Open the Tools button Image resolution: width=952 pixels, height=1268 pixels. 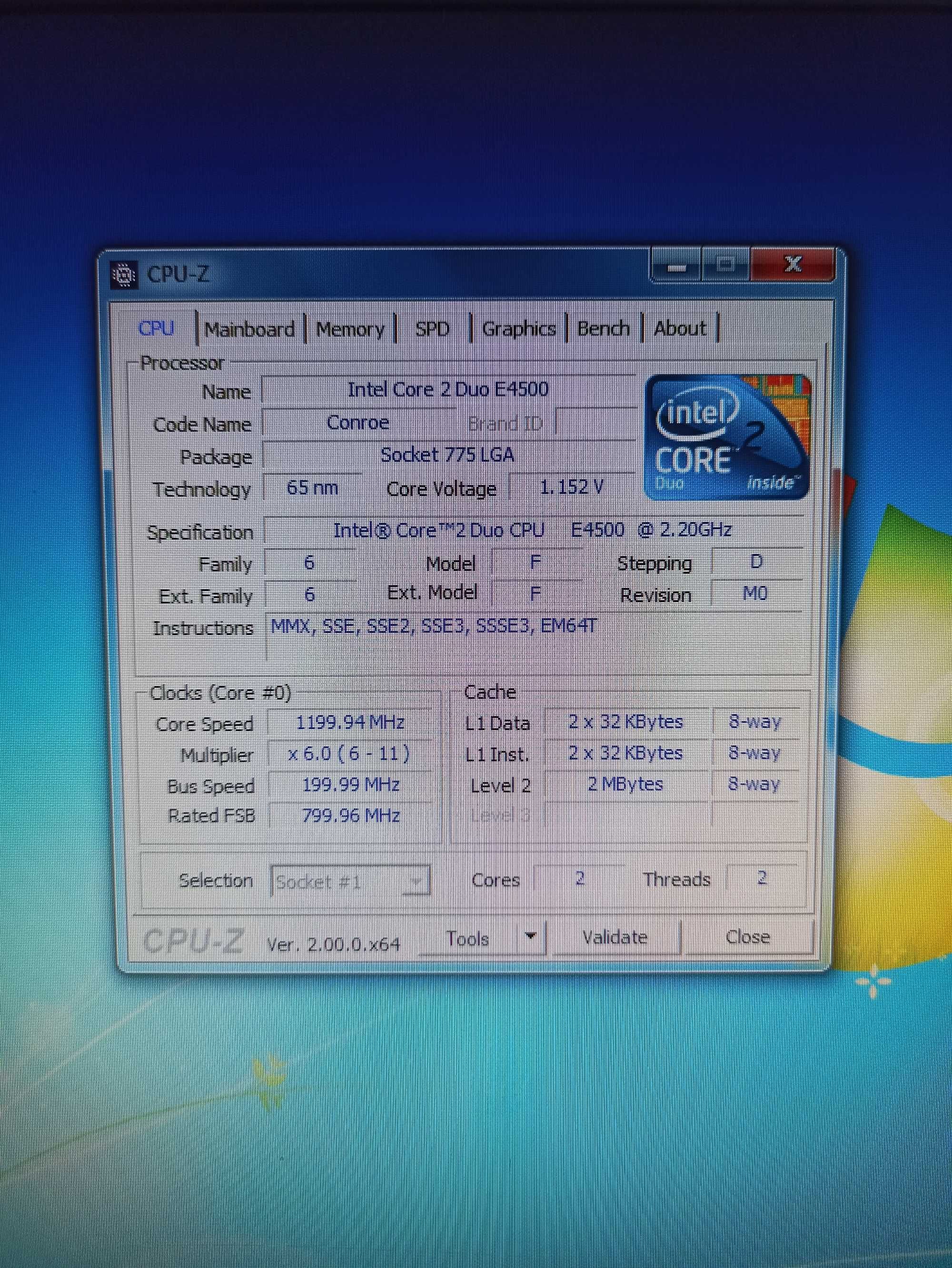[468, 939]
